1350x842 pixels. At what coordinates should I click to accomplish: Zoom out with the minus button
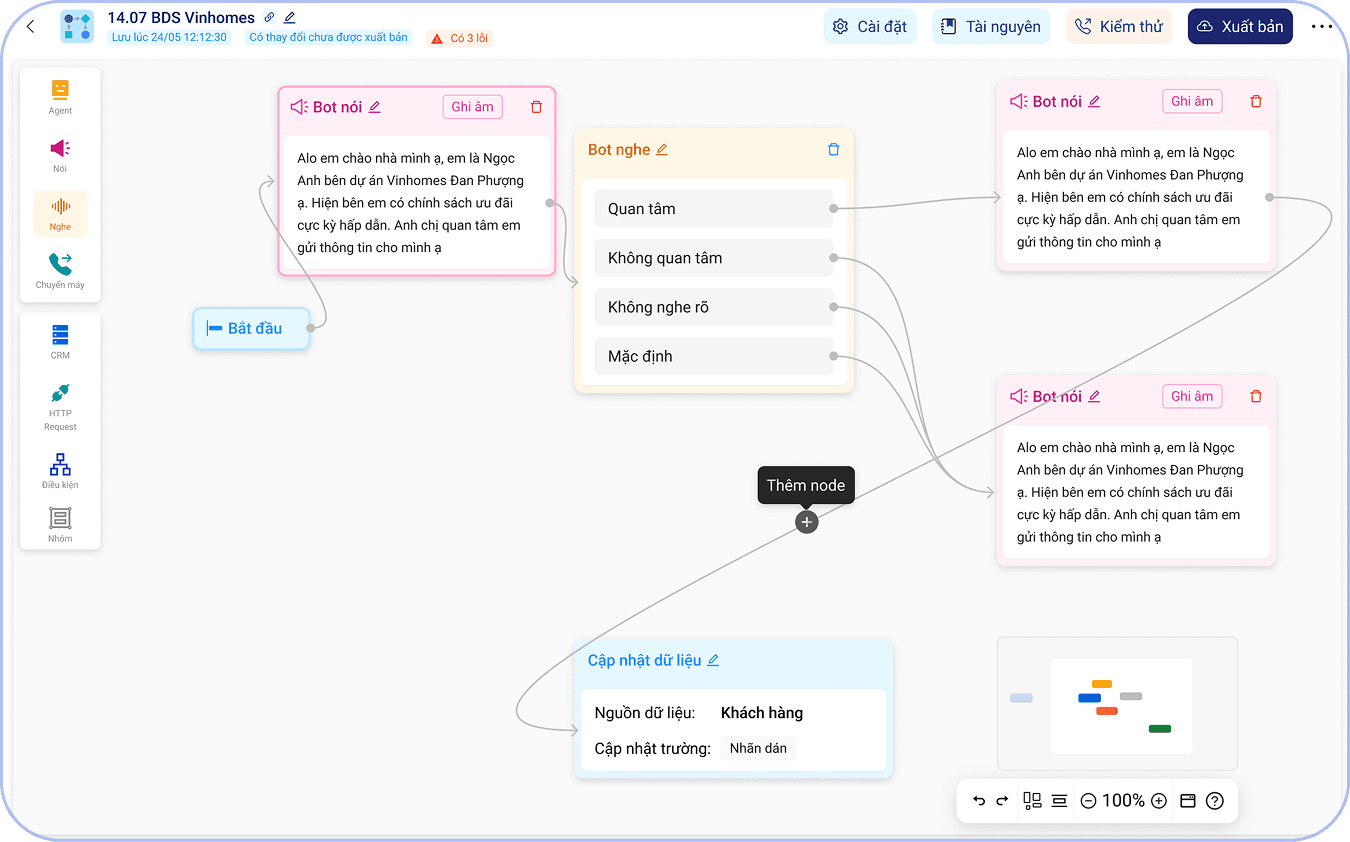point(1088,801)
